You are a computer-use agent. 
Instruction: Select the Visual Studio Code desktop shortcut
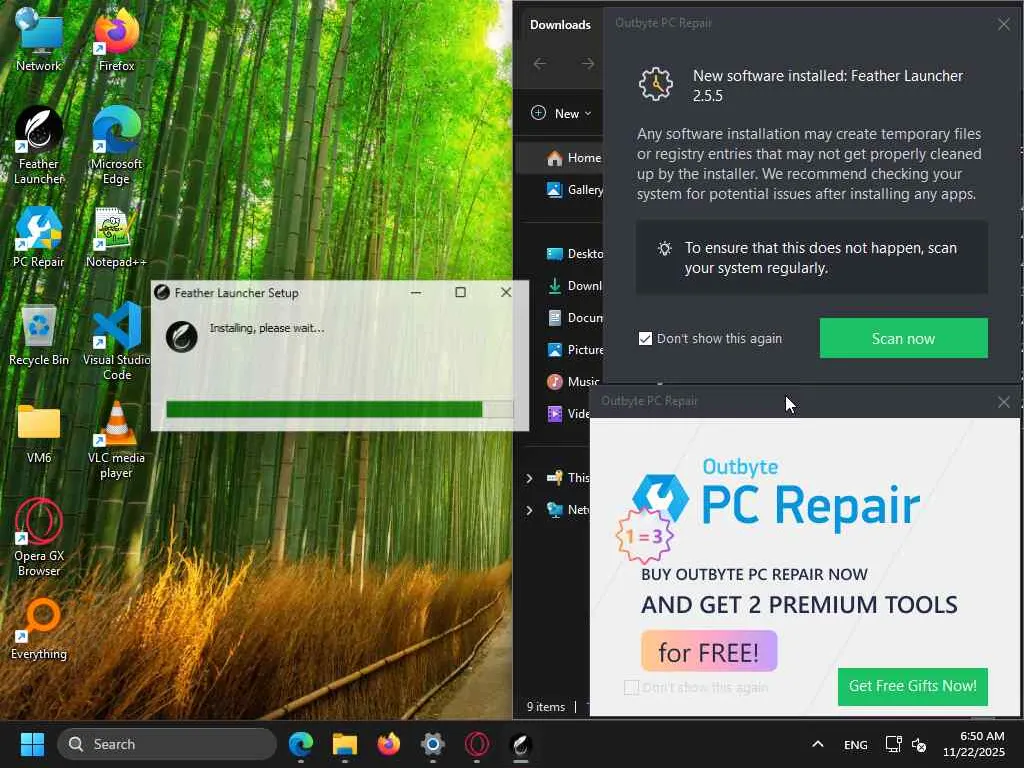[116, 341]
